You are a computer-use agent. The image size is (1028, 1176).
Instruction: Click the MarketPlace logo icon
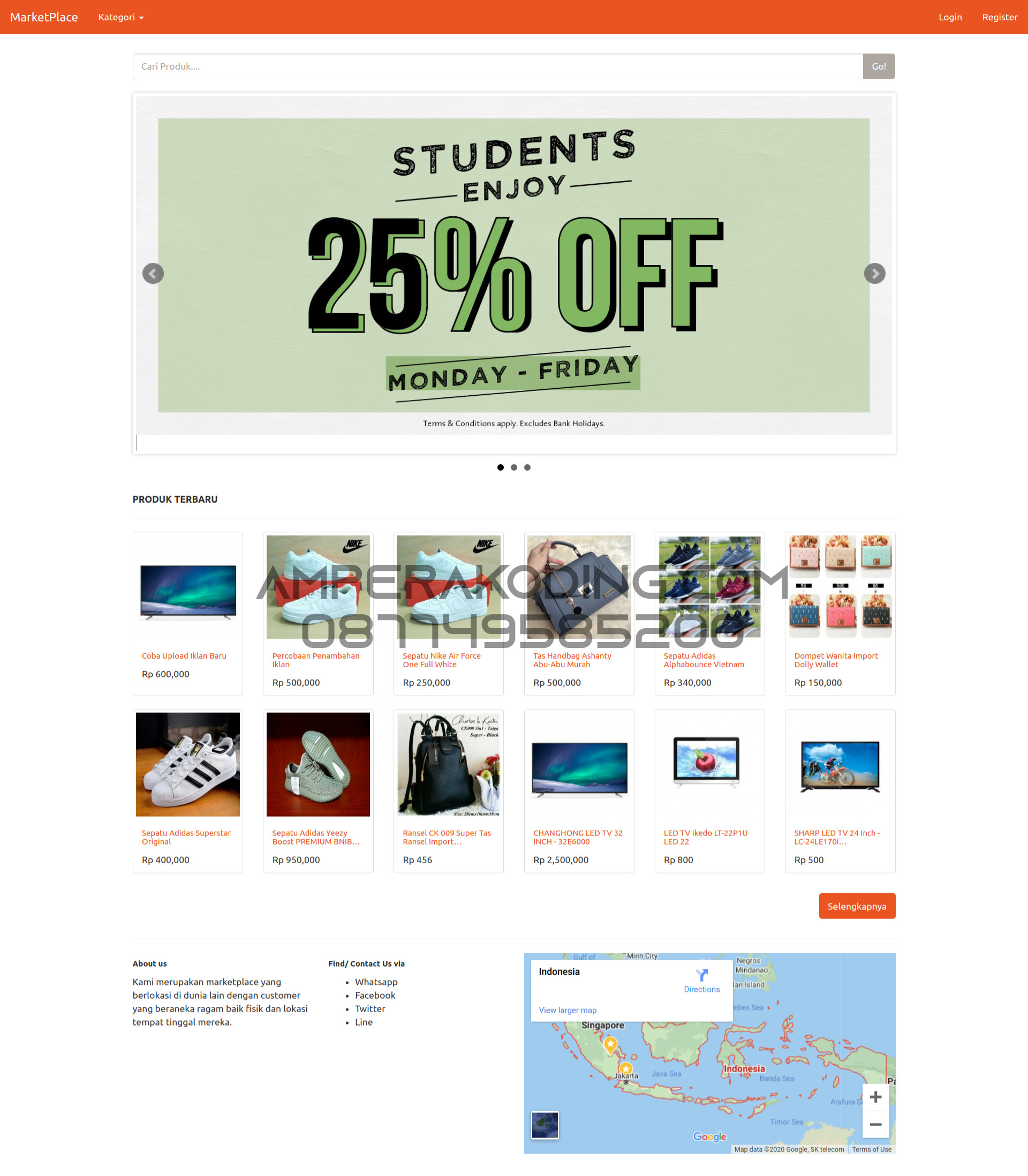(x=45, y=17)
